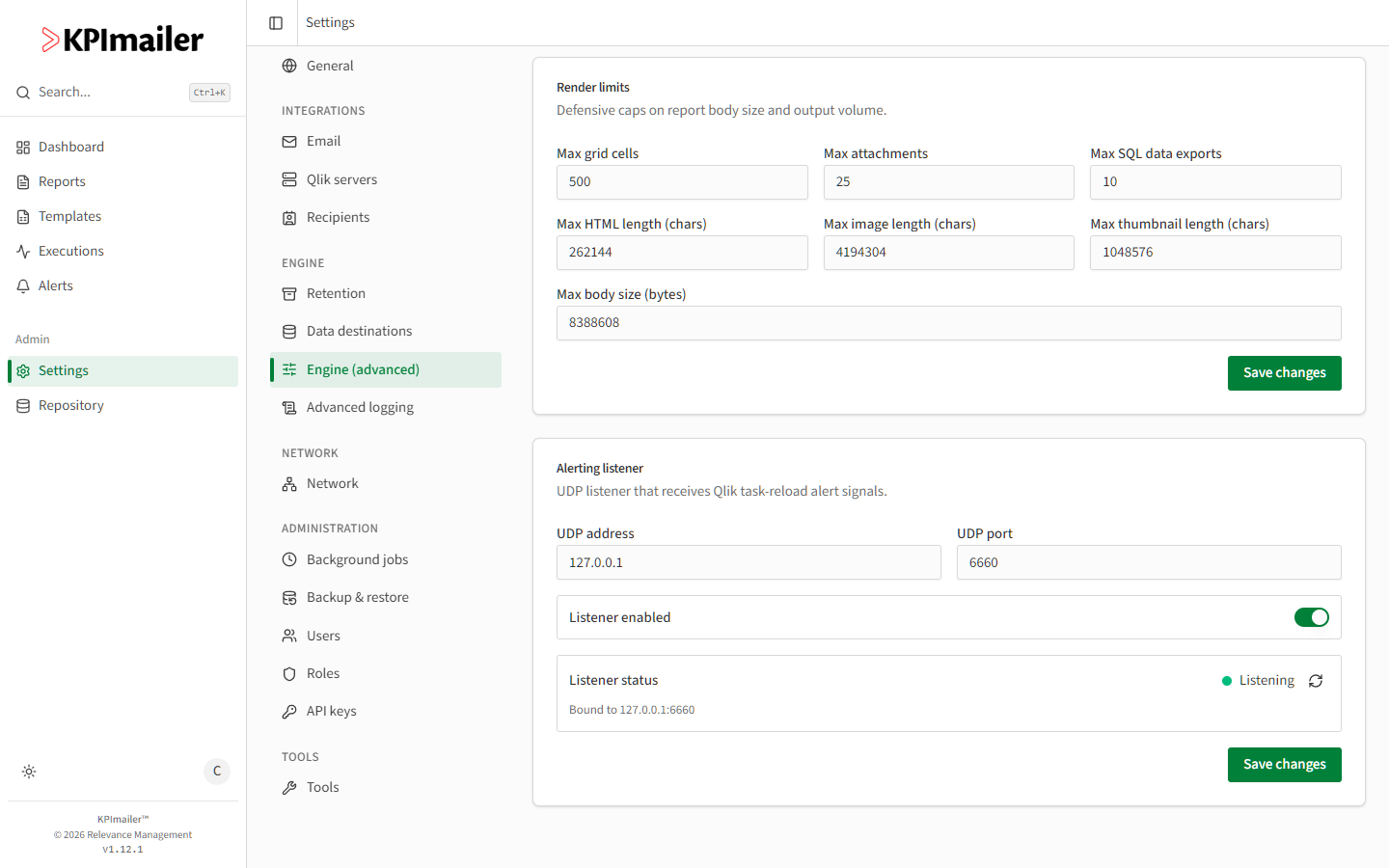Refresh the listener status
Screen dimensions: 1389x868
tap(1316, 681)
